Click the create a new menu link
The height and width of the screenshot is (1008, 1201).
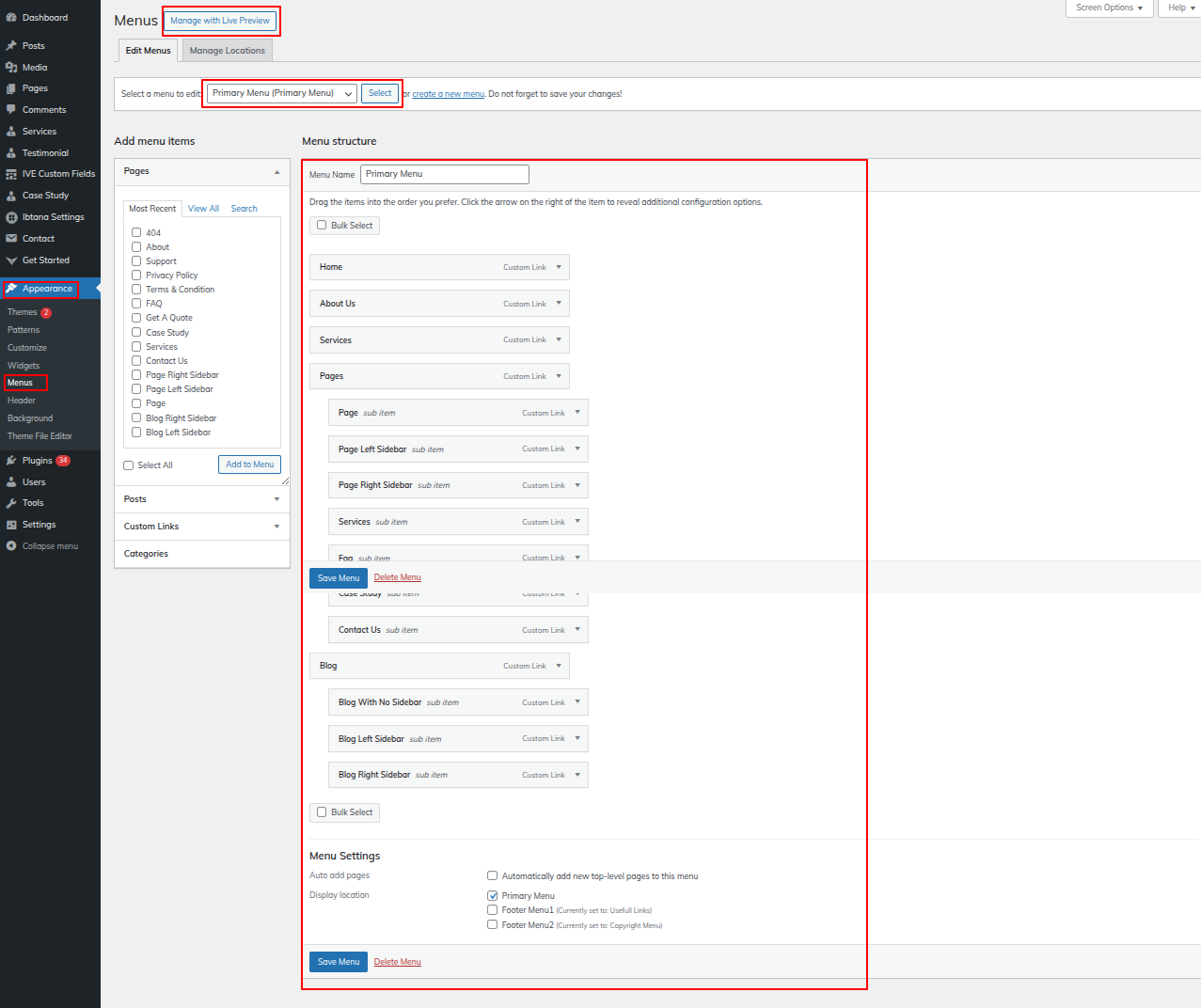(x=448, y=94)
